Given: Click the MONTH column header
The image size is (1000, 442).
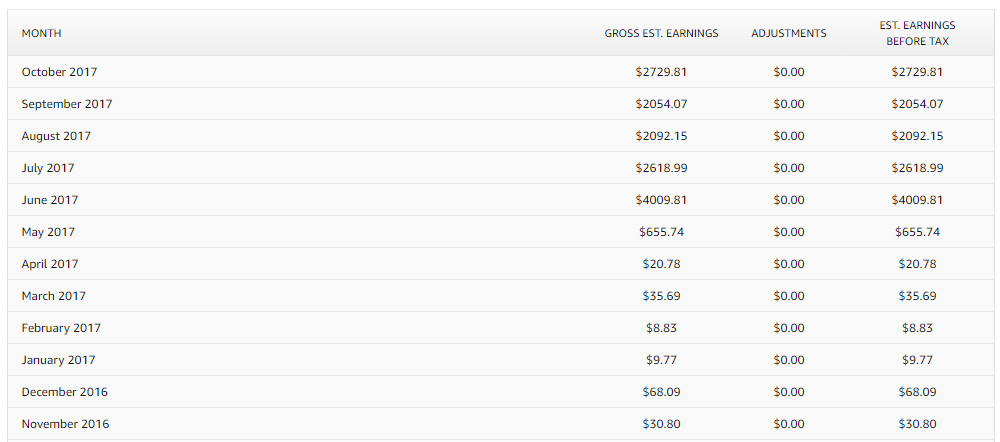Looking at the screenshot, I should click(x=41, y=33).
